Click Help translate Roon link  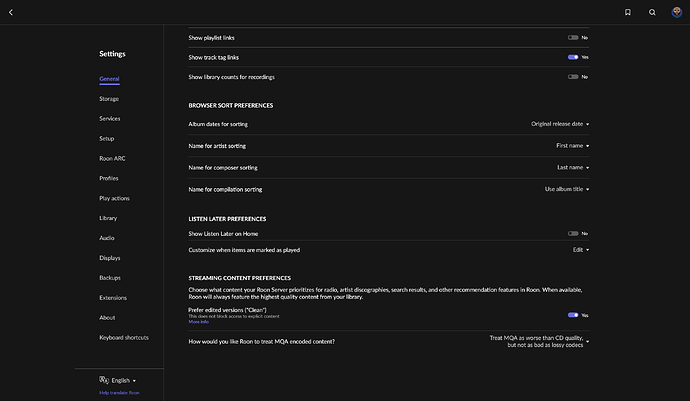click(x=119, y=393)
